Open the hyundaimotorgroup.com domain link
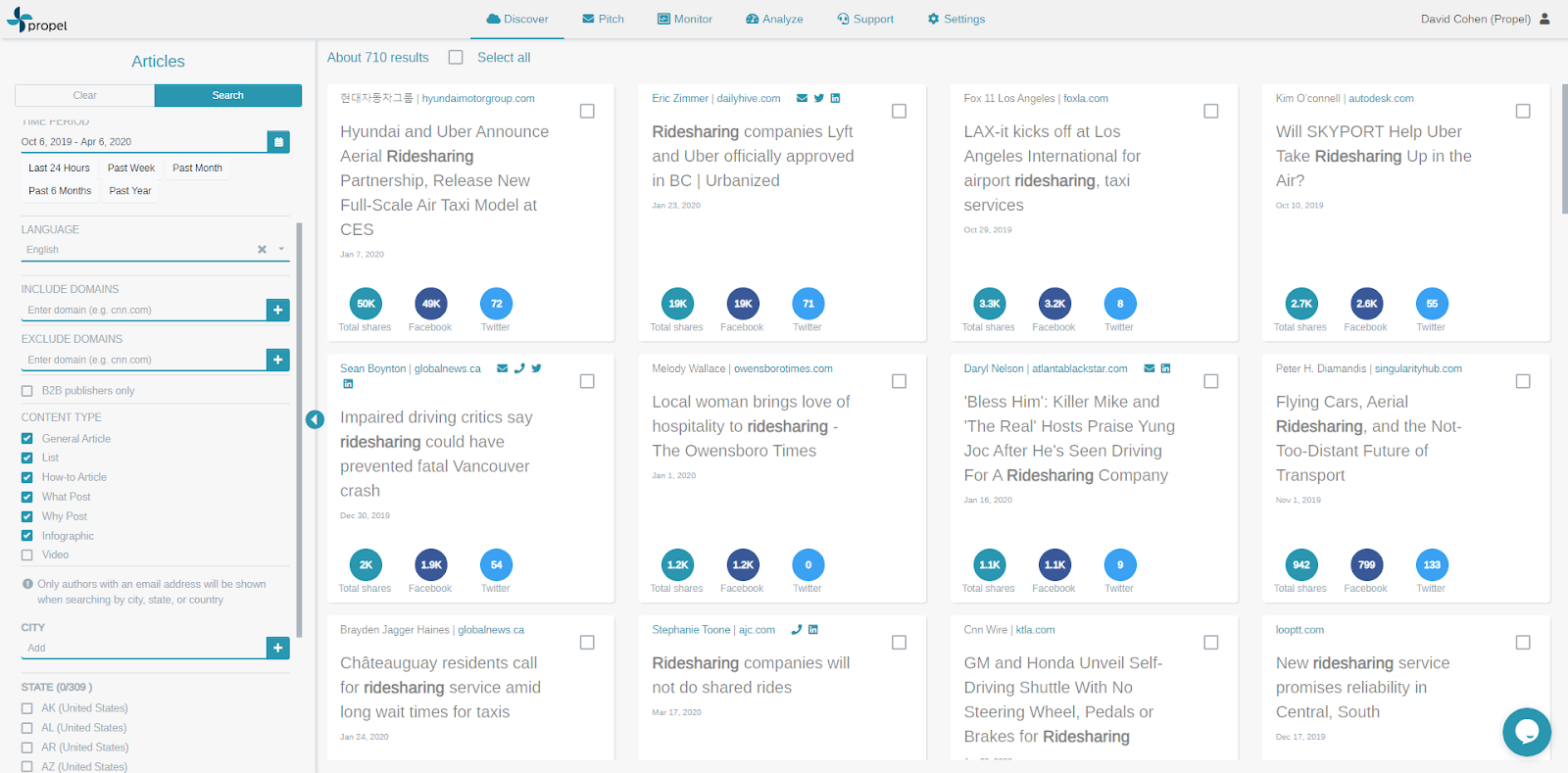The image size is (1568, 773). point(478,99)
